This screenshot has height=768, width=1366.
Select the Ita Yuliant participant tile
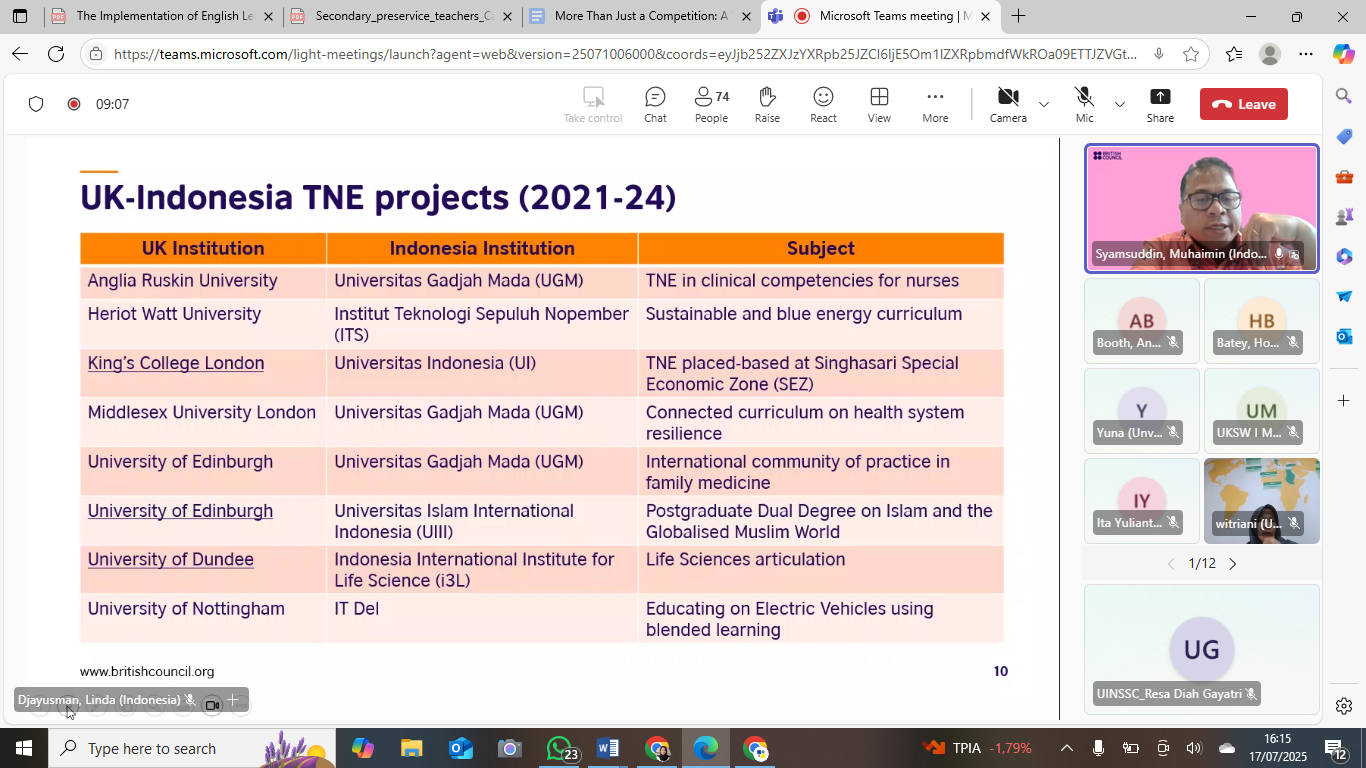coord(1142,501)
